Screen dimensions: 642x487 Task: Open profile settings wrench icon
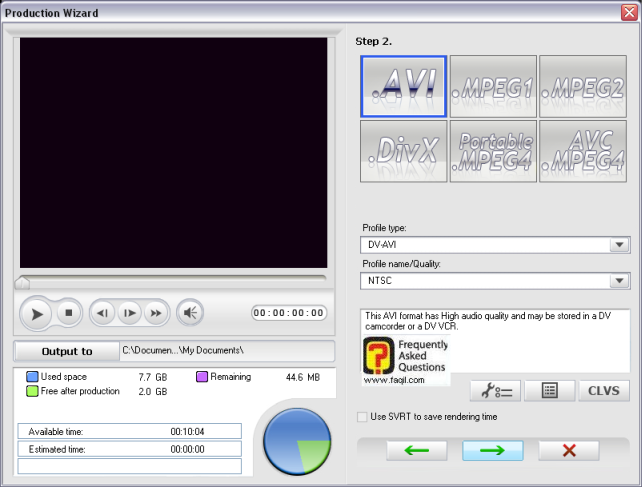[x=495, y=391]
